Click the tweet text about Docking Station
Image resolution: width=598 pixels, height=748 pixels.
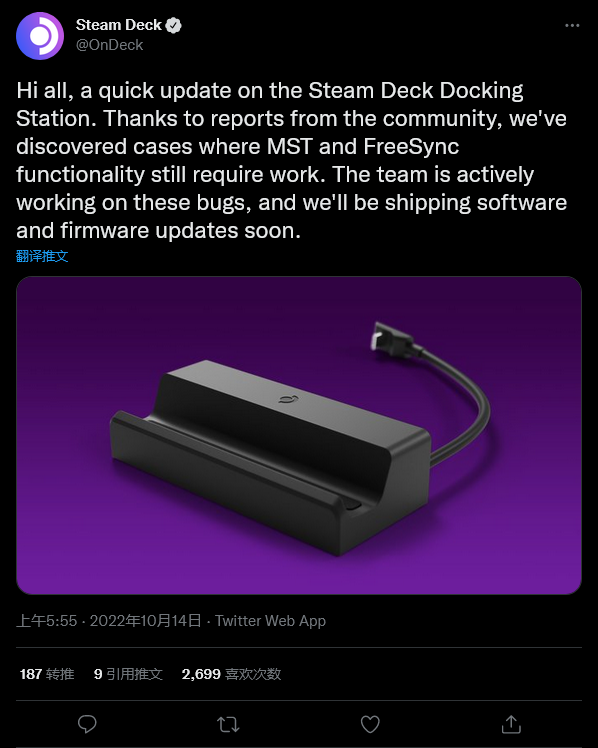coord(291,160)
